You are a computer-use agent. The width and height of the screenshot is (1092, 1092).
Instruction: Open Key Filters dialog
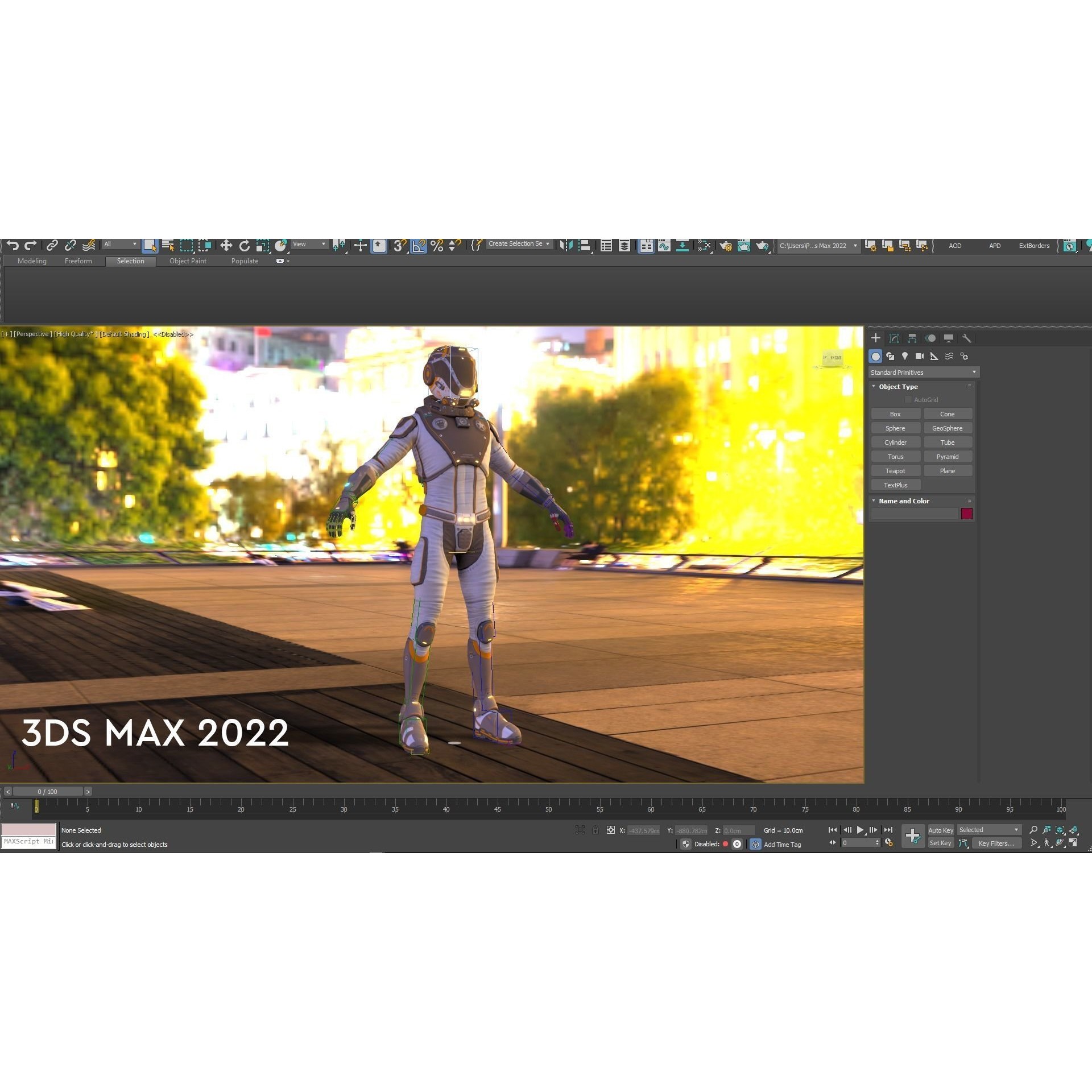(x=996, y=843)
